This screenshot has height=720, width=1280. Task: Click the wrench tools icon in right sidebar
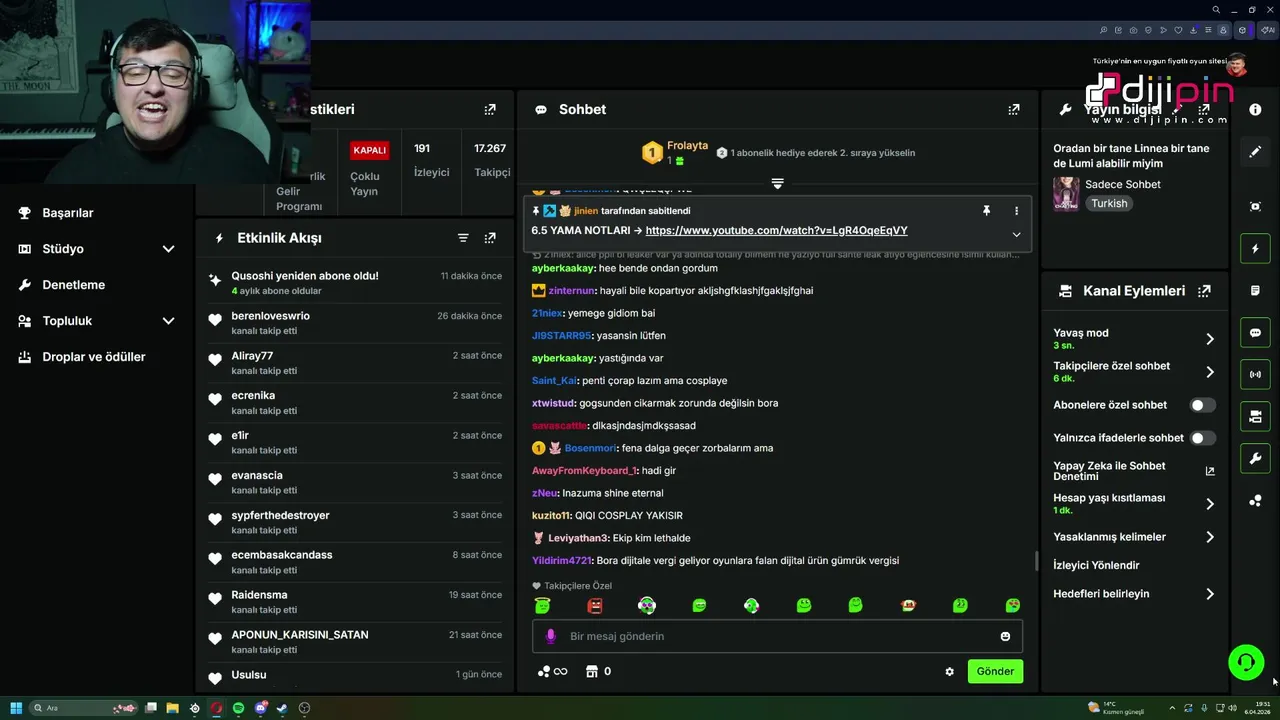(1255, 459)
